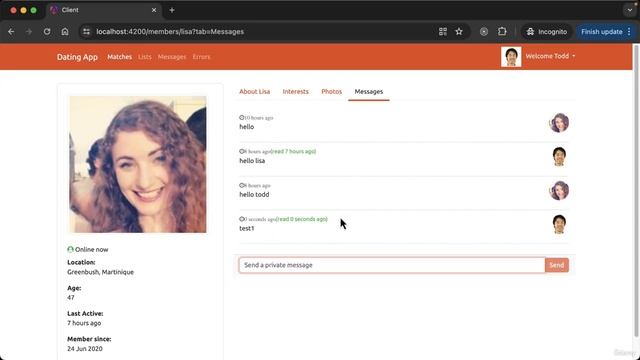Image resolution: width=640 pixels, height=360 pixels.
Task: Focus the Send a private message field
Action: [x=392, y=265]
